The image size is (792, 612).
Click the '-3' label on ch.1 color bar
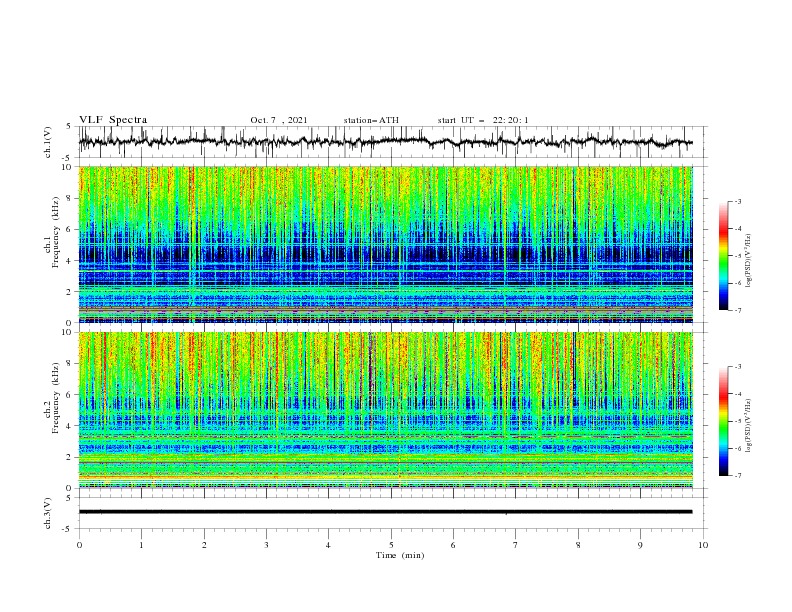coord(737,201)
